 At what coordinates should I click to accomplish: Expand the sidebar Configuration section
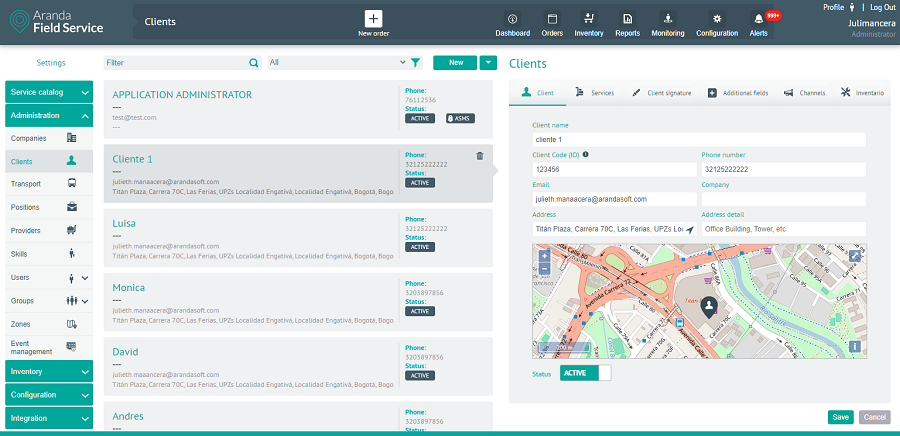pos(49,395)
